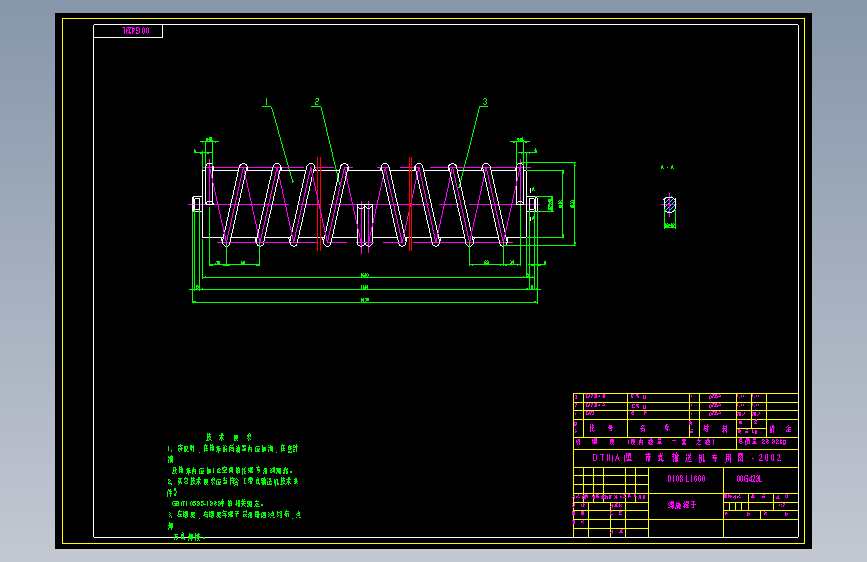Select the right shaft end of roller
Image resolution: width=867 pixels, height=562 pixels.
(532, 204)
